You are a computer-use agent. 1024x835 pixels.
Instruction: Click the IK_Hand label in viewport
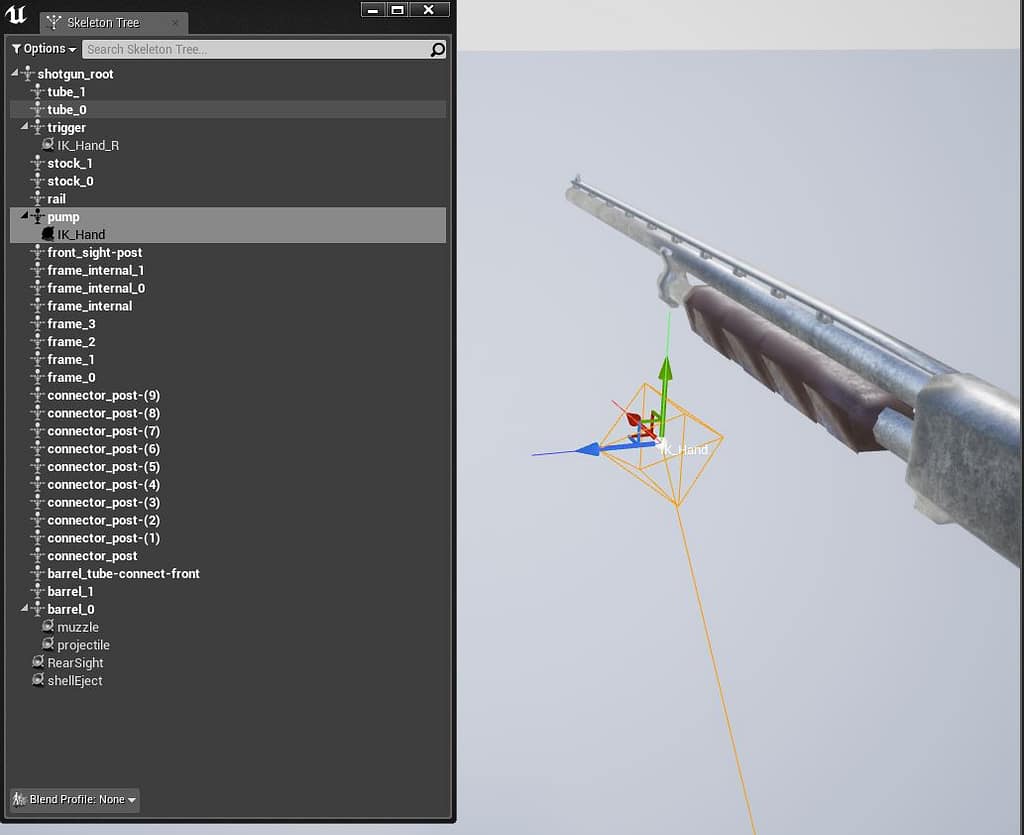click(683, 449)
